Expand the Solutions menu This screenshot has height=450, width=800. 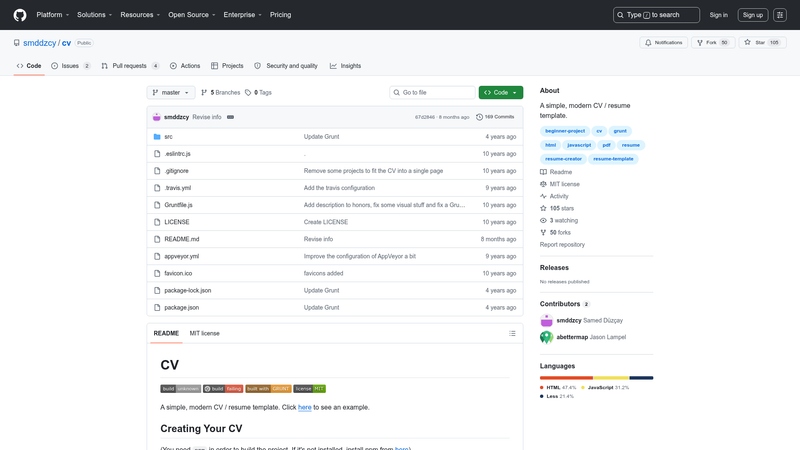94,15
